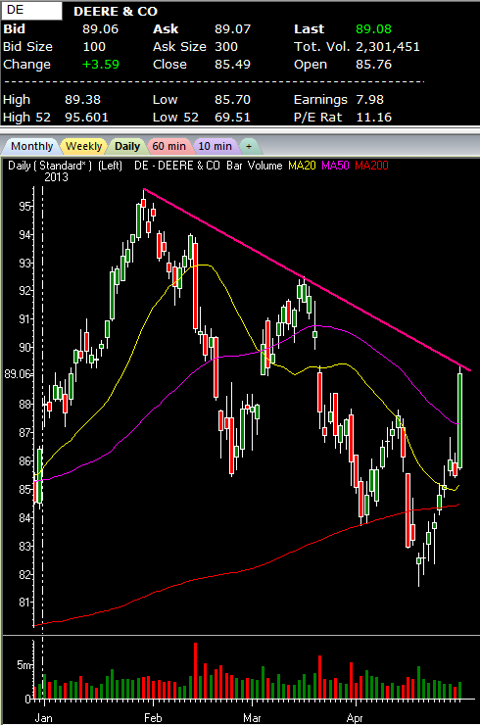Click the Volume label in chart header
Viewport: 480px width, 725px height.
click(265, 166)
